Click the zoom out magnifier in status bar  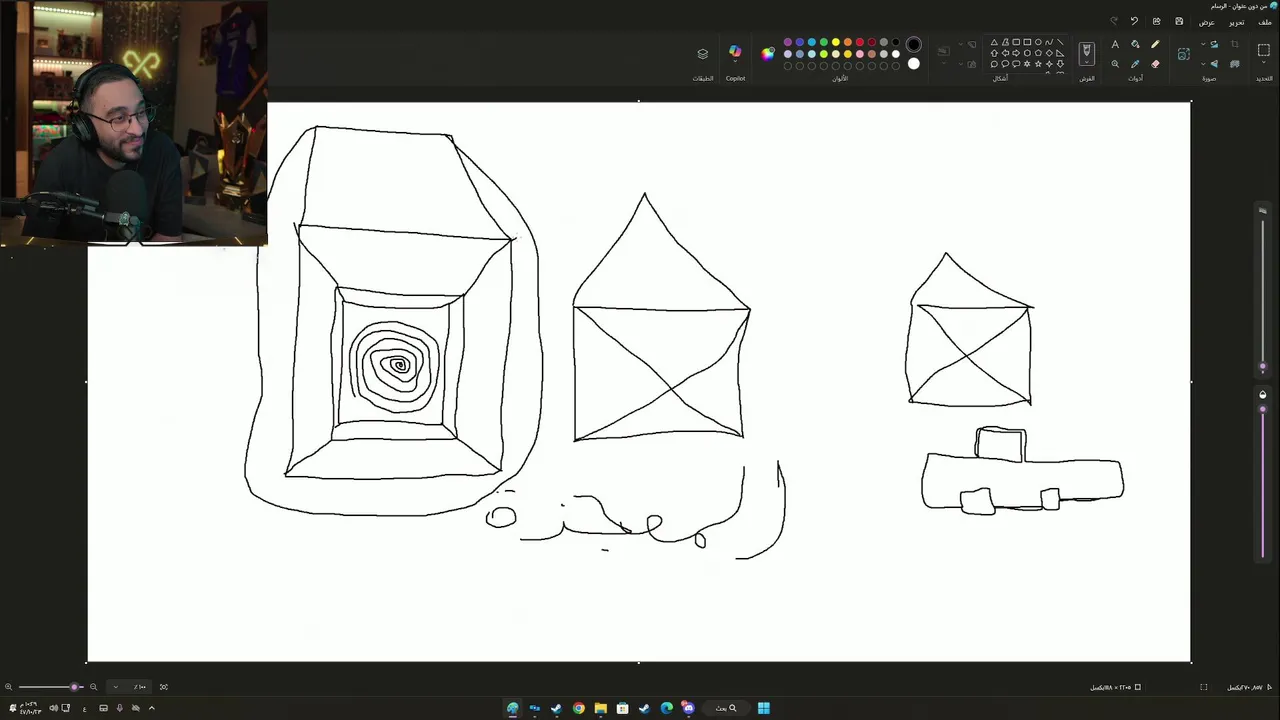93,687
